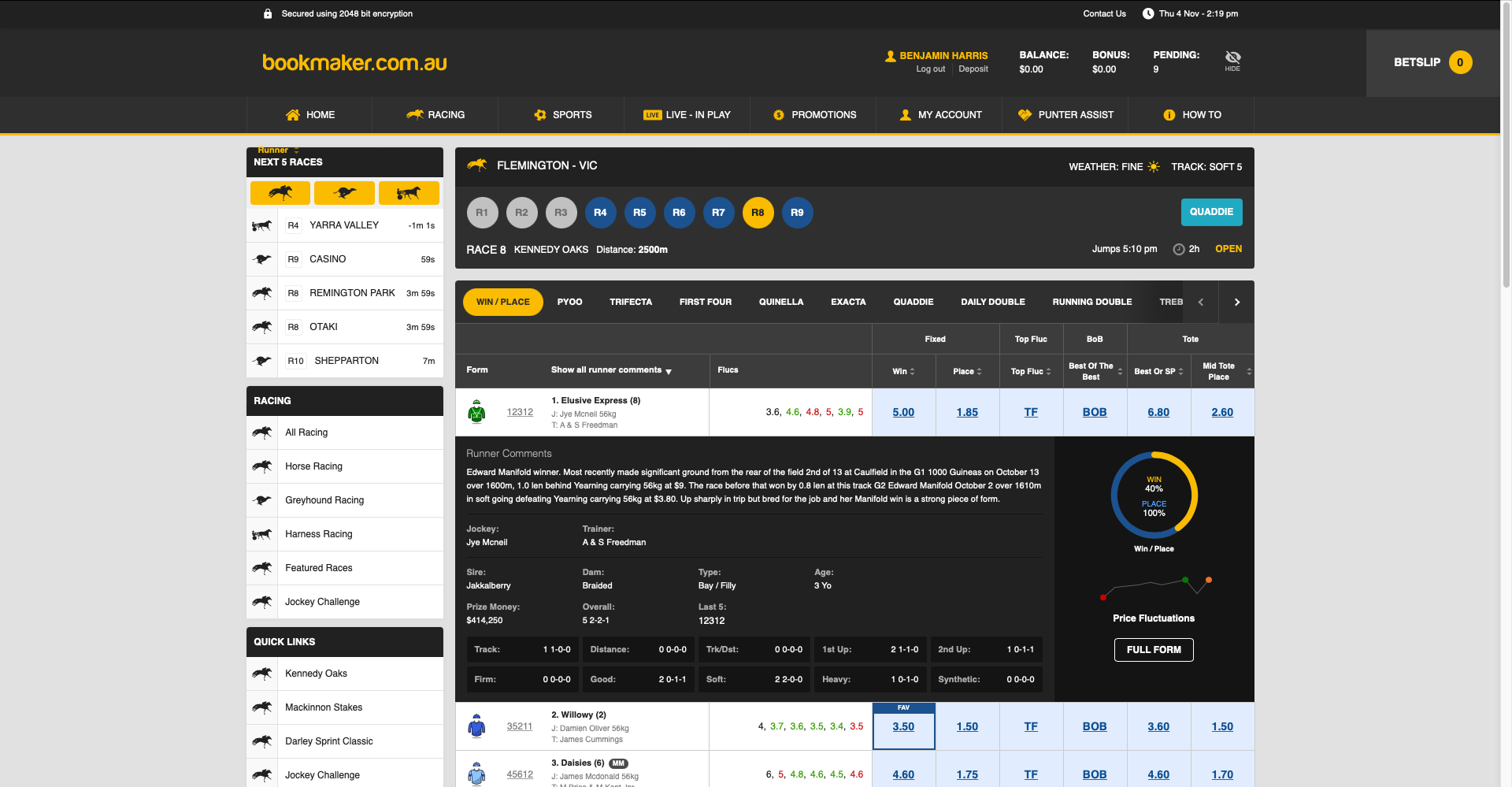Click the harness racing filter icon in Next 5 Races

(409, 193)
